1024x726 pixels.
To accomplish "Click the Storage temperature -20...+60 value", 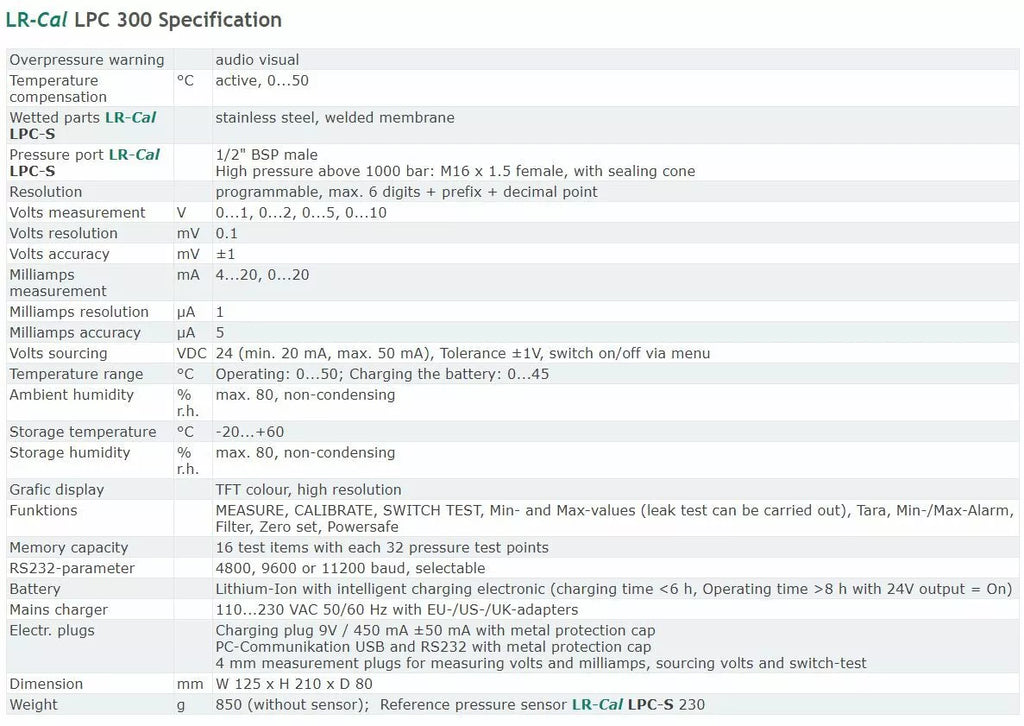I will click(x=249, y=432).
